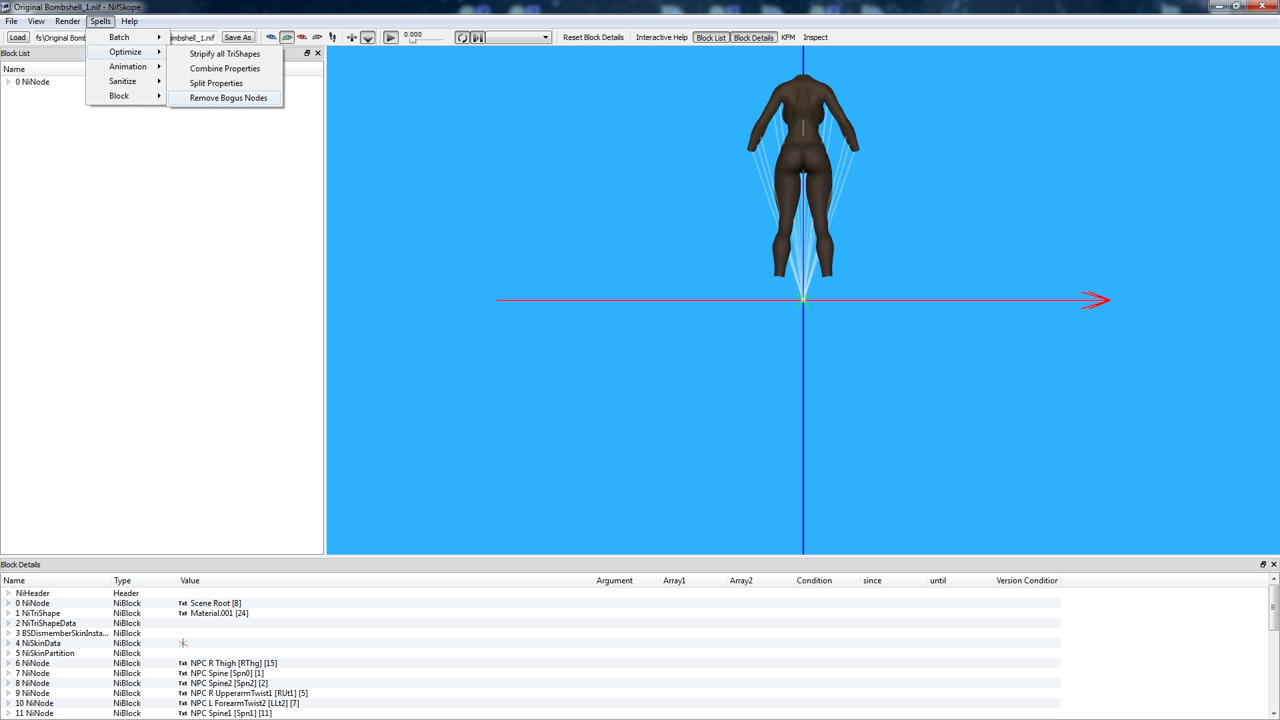Expand the 1 NiTriShape row
The width and height of the screenshot is (1280, 720).
tap(8, 613)
